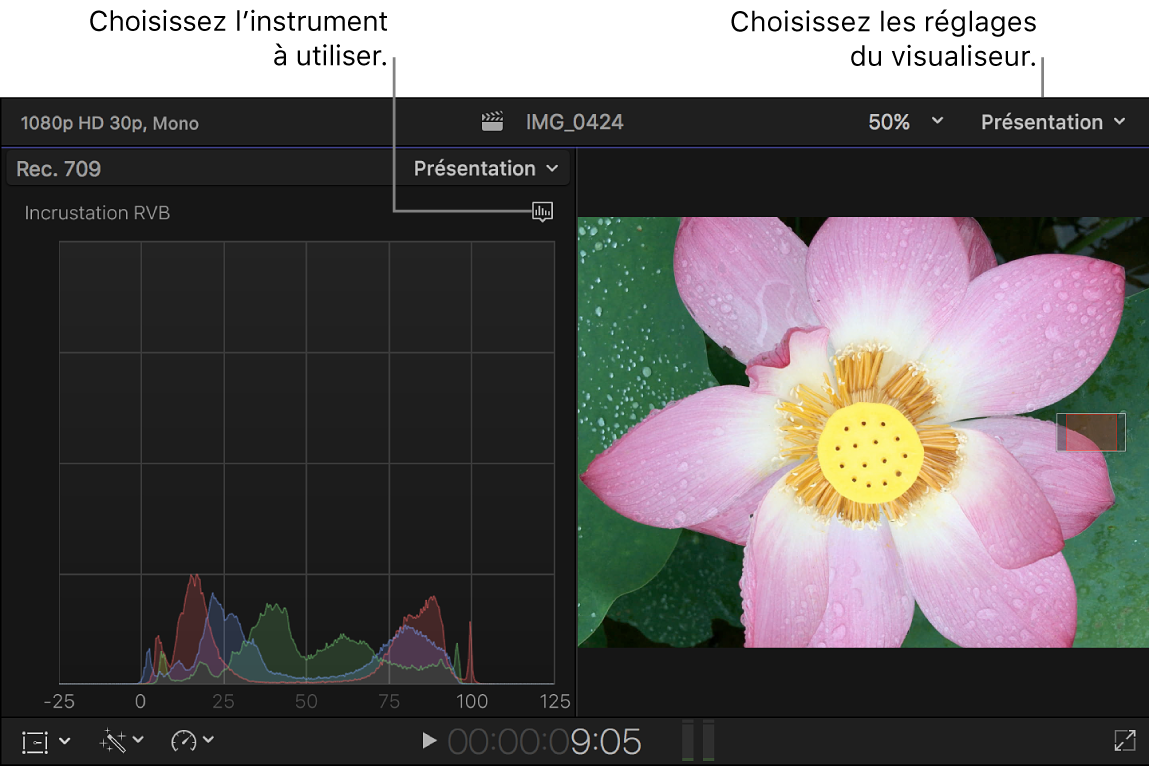The image size is (1149, 766).
Task: Open the Présentation menu of the viewer
Action: [x=1052, y=121]
